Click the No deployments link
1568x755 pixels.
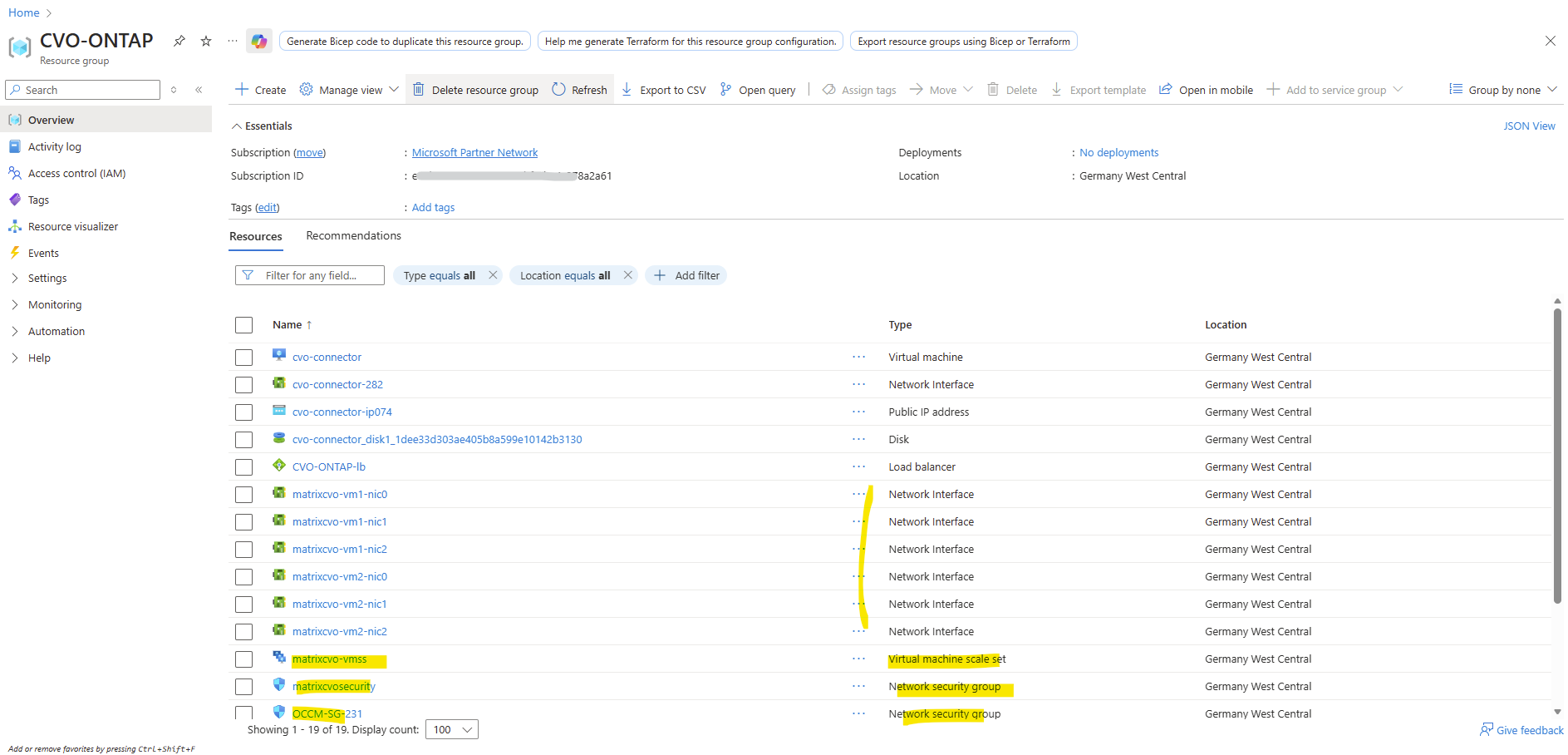[x=1118, y=153]
